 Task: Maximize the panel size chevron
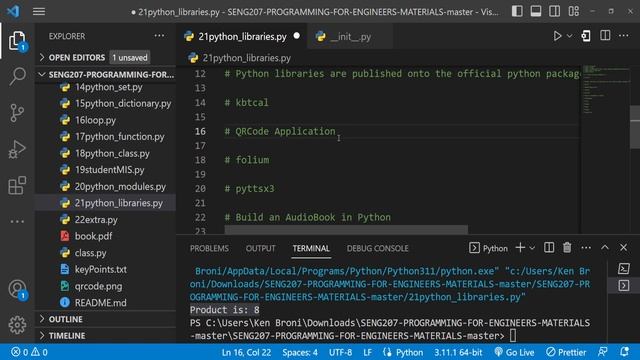click(x=605, y=248)
